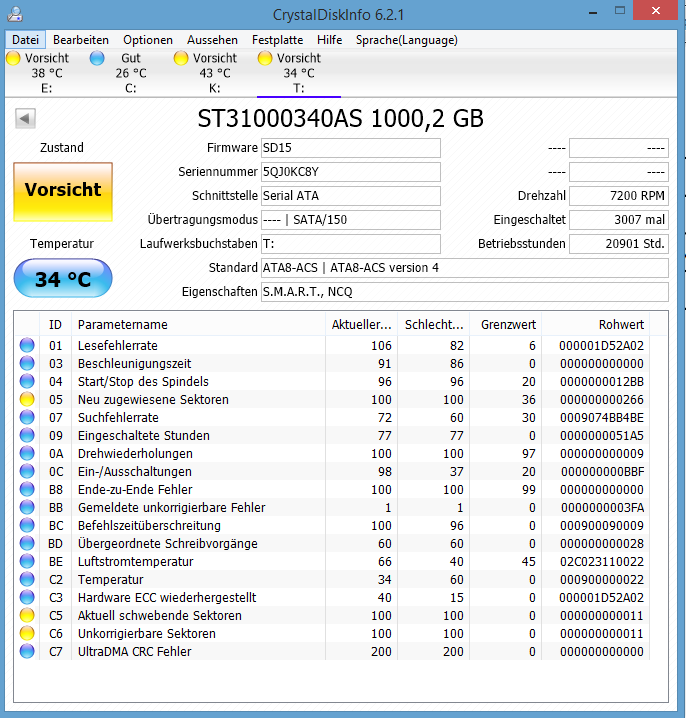Select the UltraDMA CRC Fehler parameter name
Viewport: 686px width, 718px height.
[x=135, y=651]
